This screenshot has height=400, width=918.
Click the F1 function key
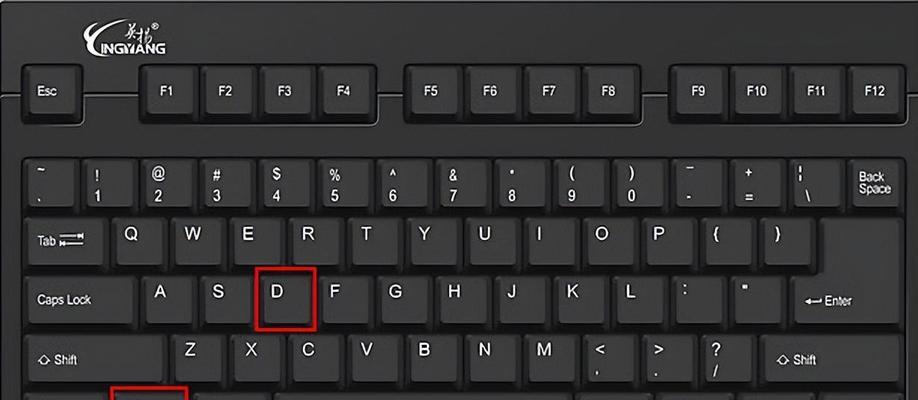(x=168, y=94)
